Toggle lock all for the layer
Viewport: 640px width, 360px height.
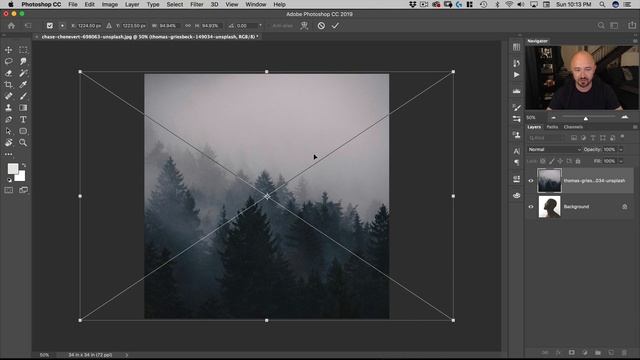[578, 161]
